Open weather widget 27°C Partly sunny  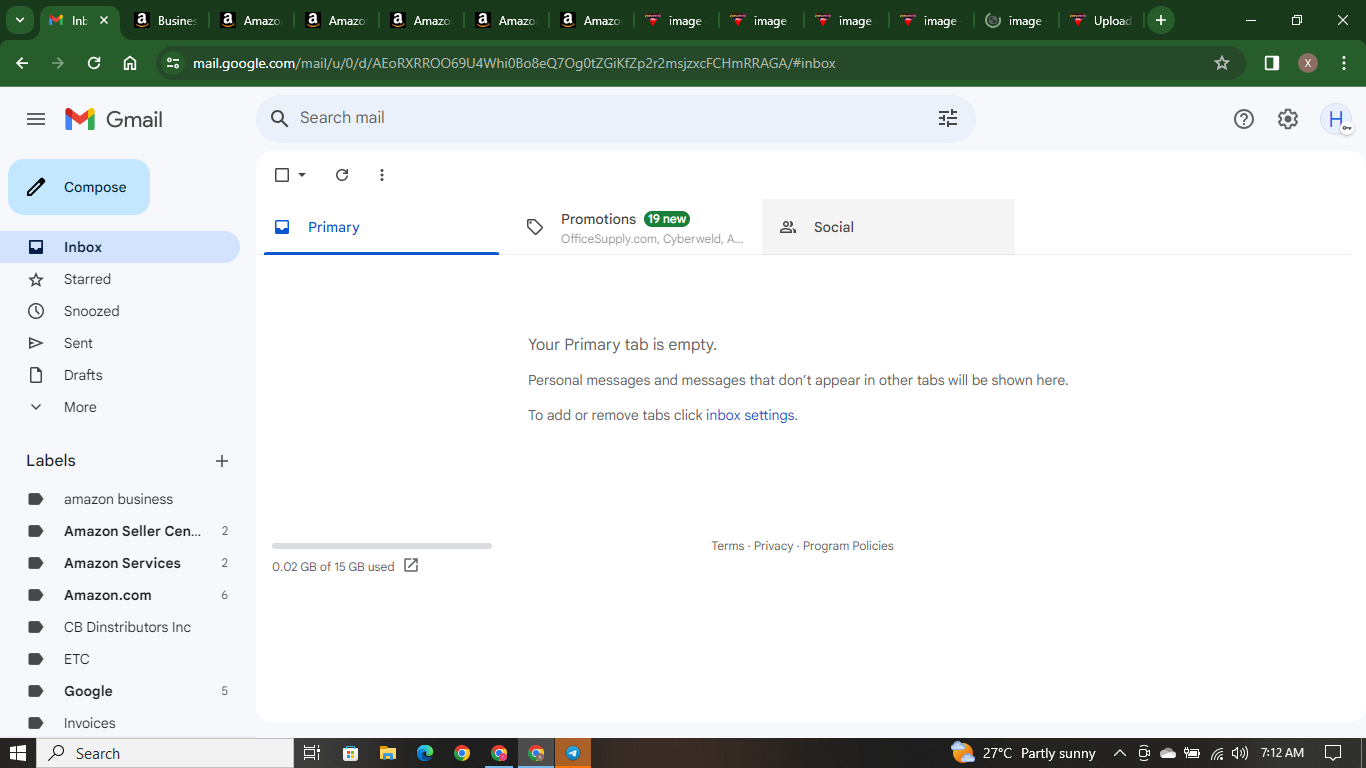(x=1023, y=753)
